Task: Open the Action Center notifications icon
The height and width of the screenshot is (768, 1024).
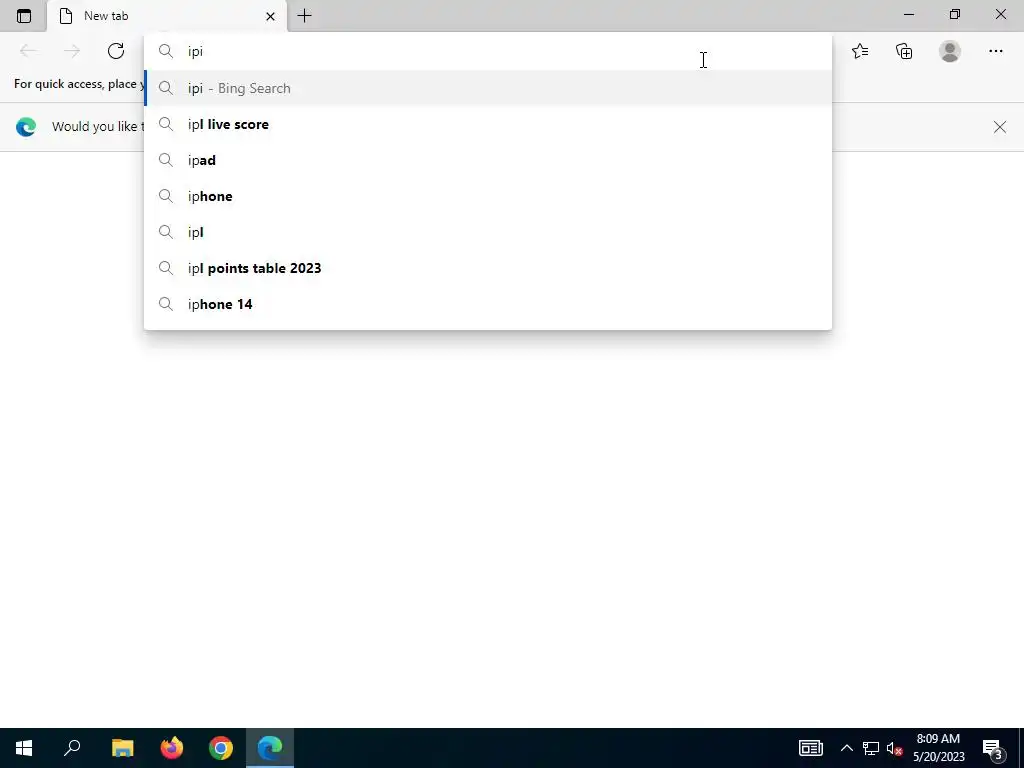Action: tap(993, 748)
